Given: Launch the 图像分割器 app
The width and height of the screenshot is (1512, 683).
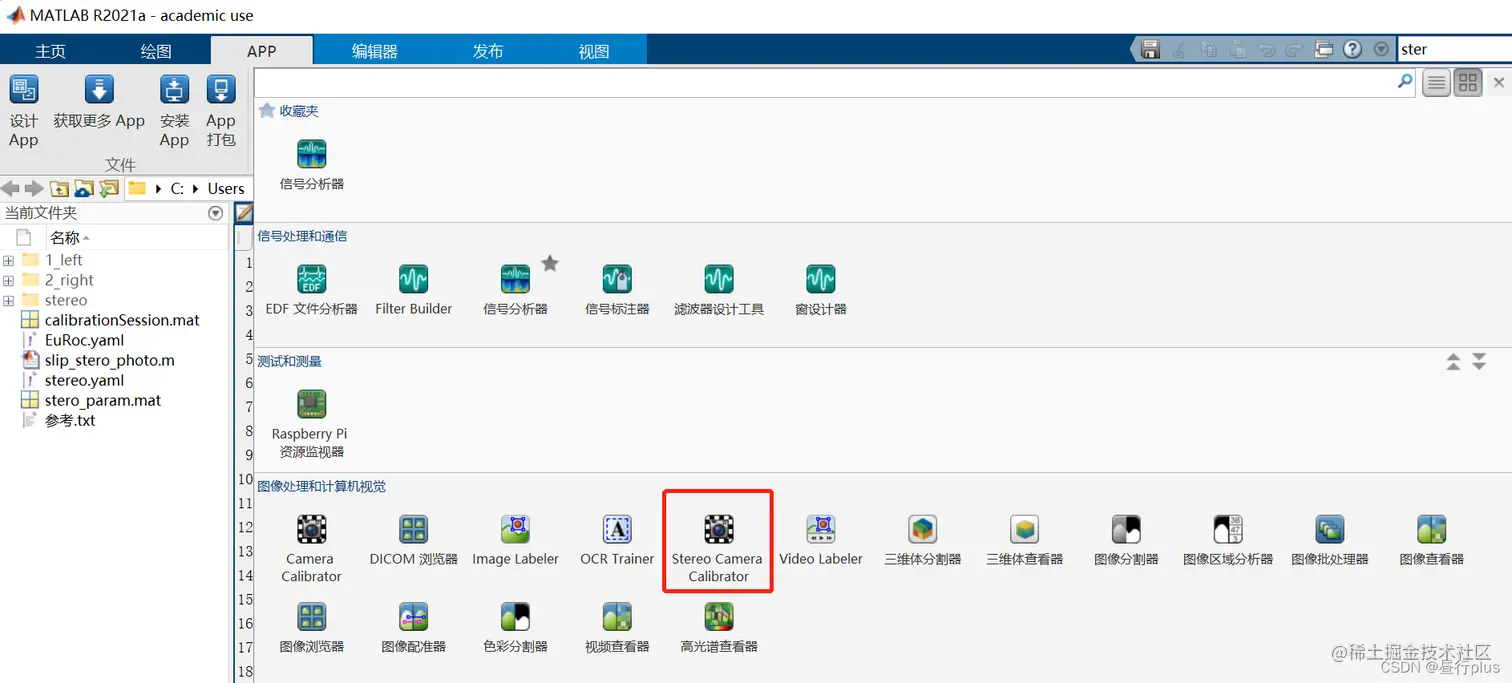Looking at the screenshot, I should [1126, 540].
